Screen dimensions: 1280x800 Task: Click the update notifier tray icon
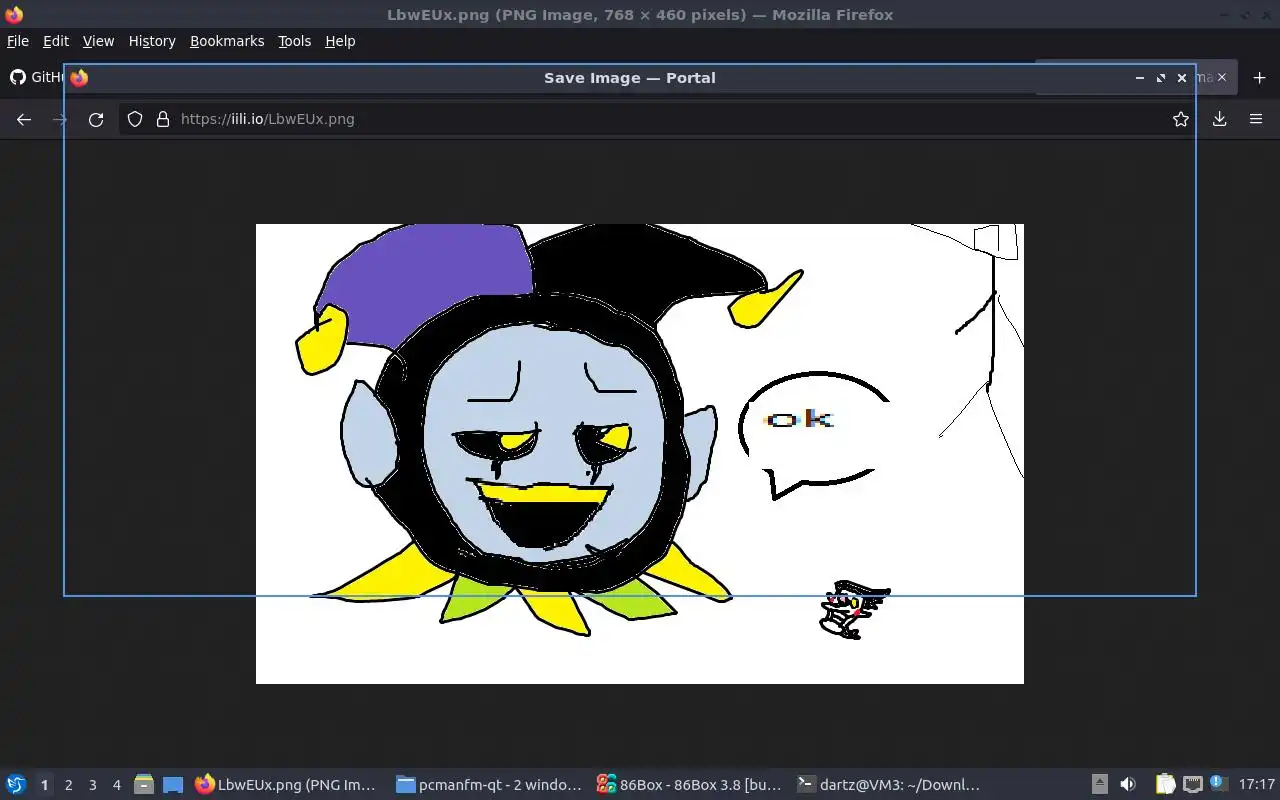tap(1218, 783)
